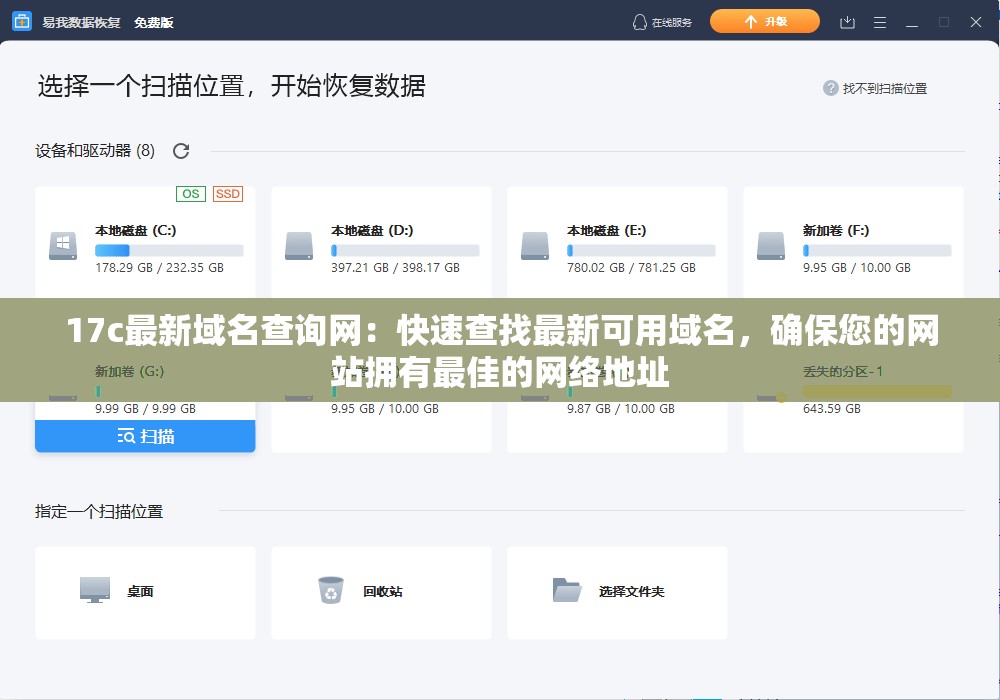Click the EaseUS Data Recovery app logo
The image size is (1000, 700).
22,21
